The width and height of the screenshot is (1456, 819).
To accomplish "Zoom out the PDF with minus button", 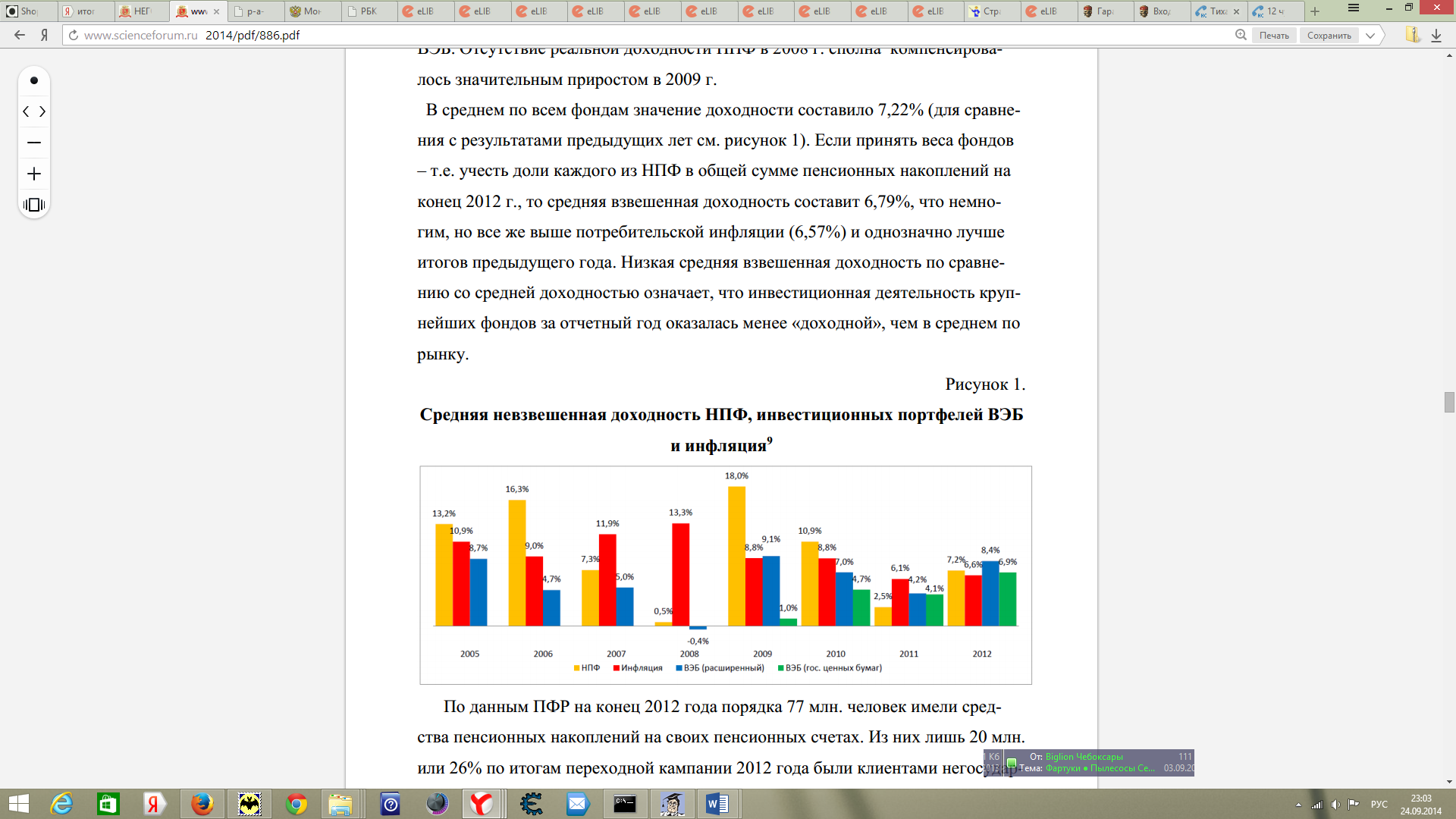I will [34, 143].
